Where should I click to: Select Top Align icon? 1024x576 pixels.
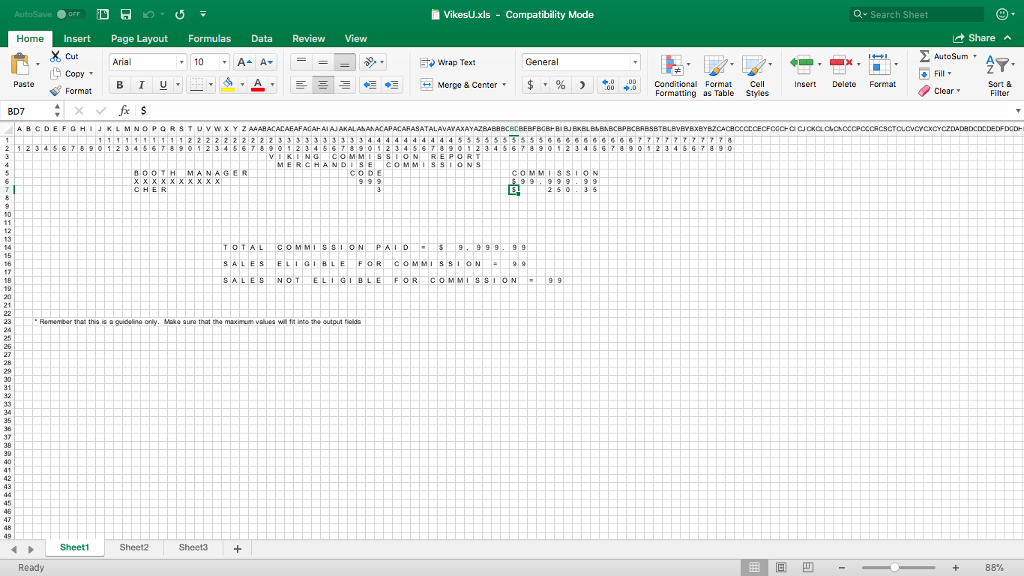(x=301, y=62)
